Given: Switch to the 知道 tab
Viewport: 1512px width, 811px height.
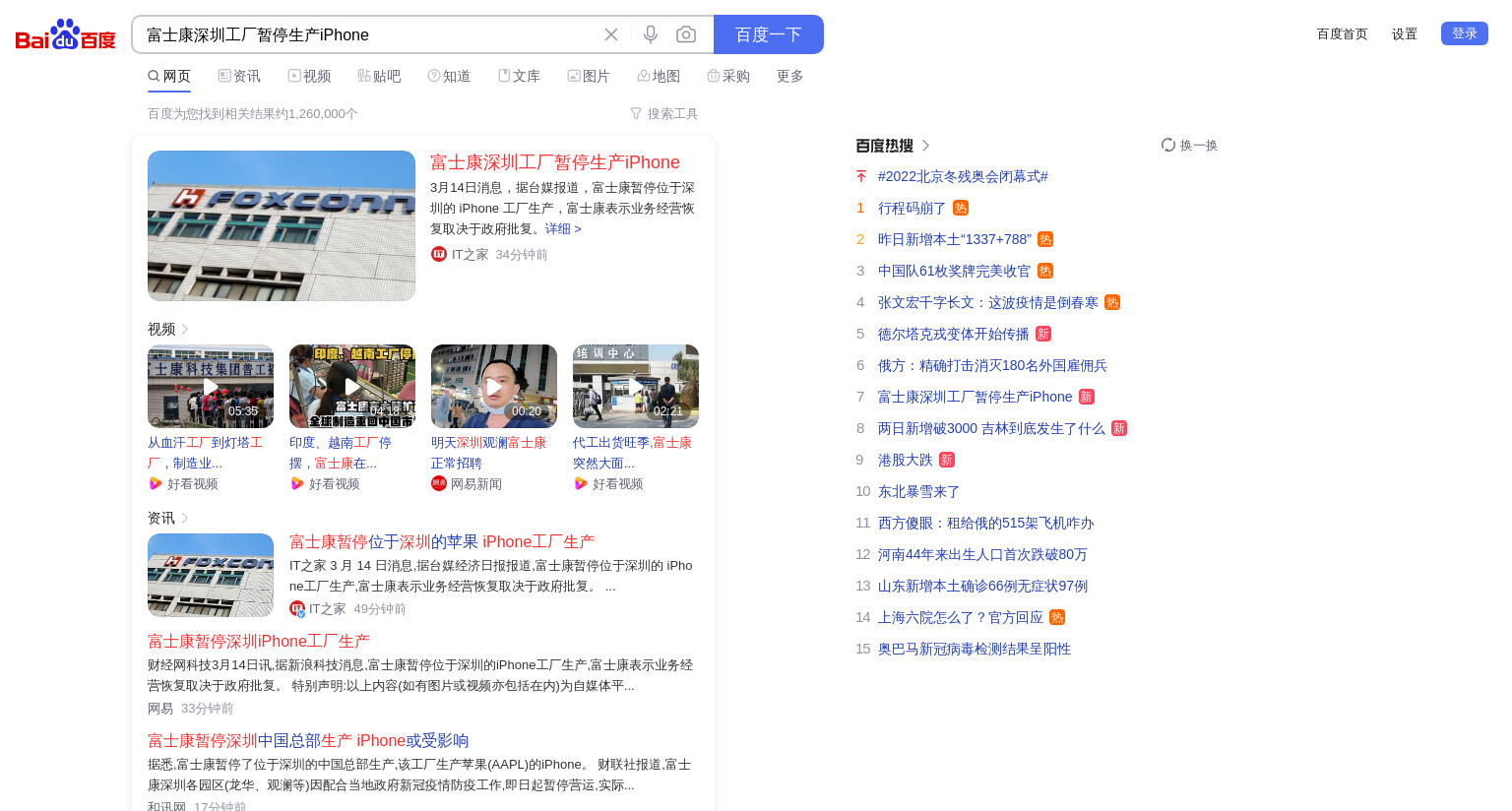Looking at the screenshot, I should (449, 76).
